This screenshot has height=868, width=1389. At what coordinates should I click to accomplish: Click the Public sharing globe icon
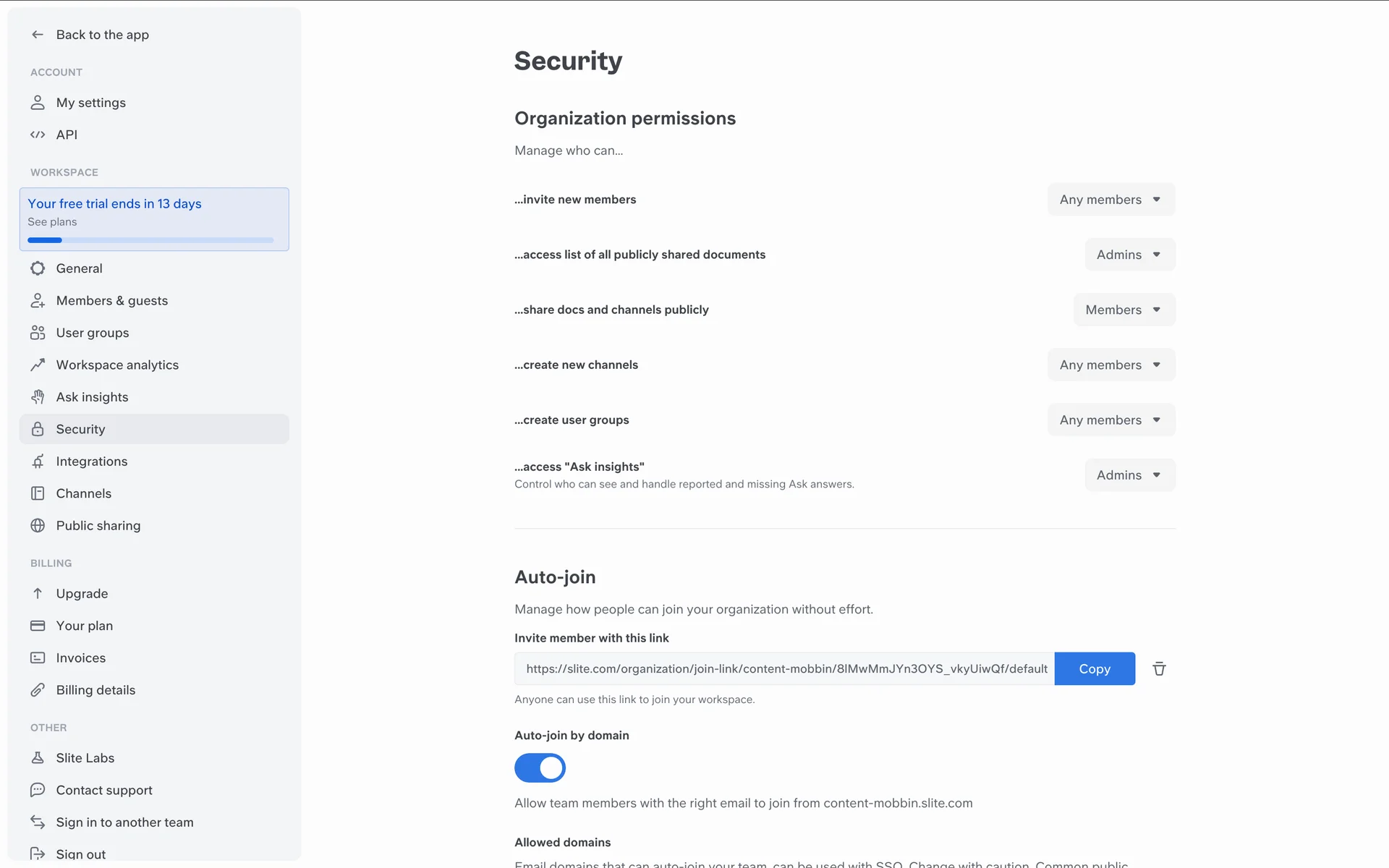pyautogui.click(x=38, y=526)
